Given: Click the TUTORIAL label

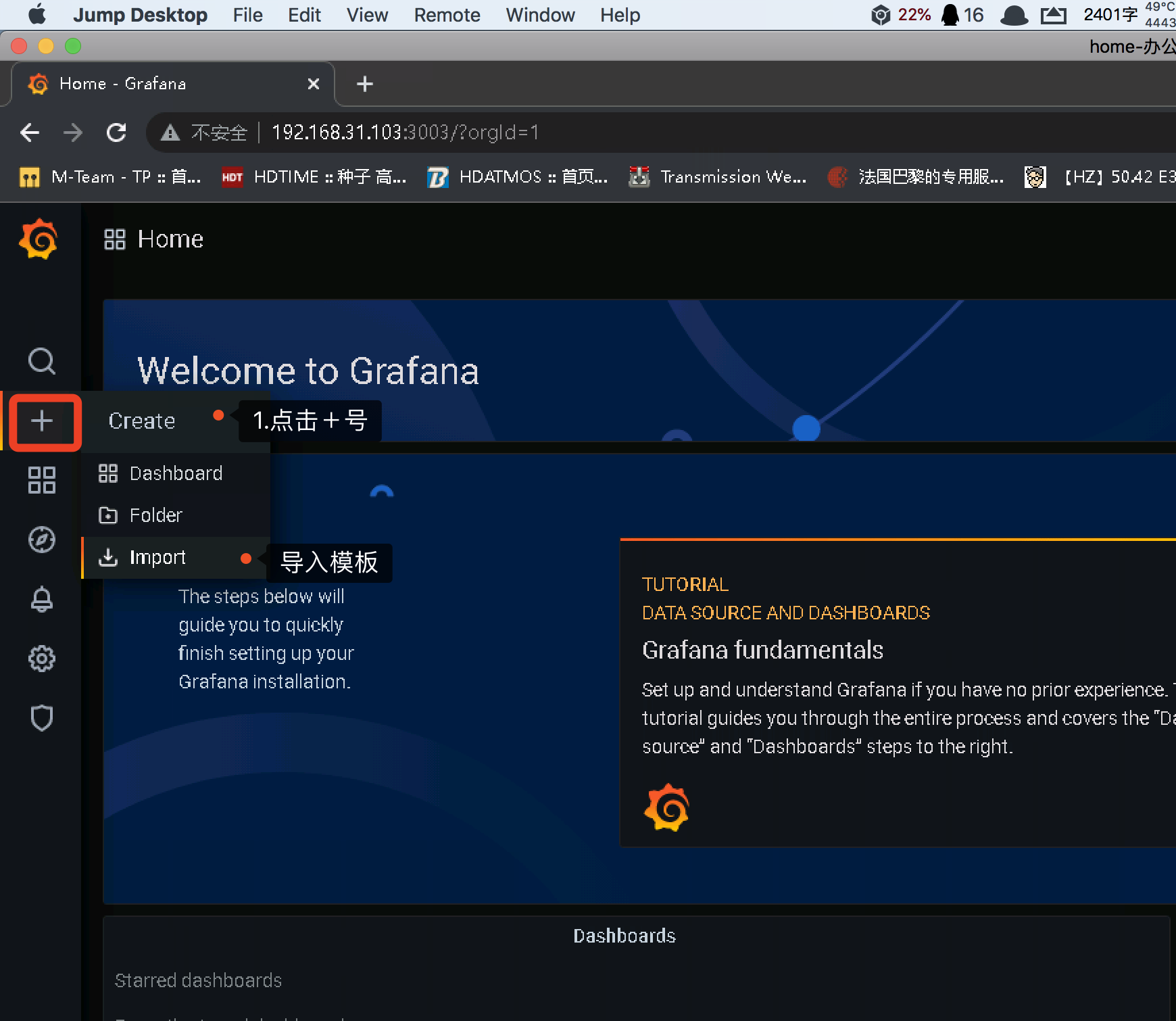Looking at the screenshot, I should 685,584.
